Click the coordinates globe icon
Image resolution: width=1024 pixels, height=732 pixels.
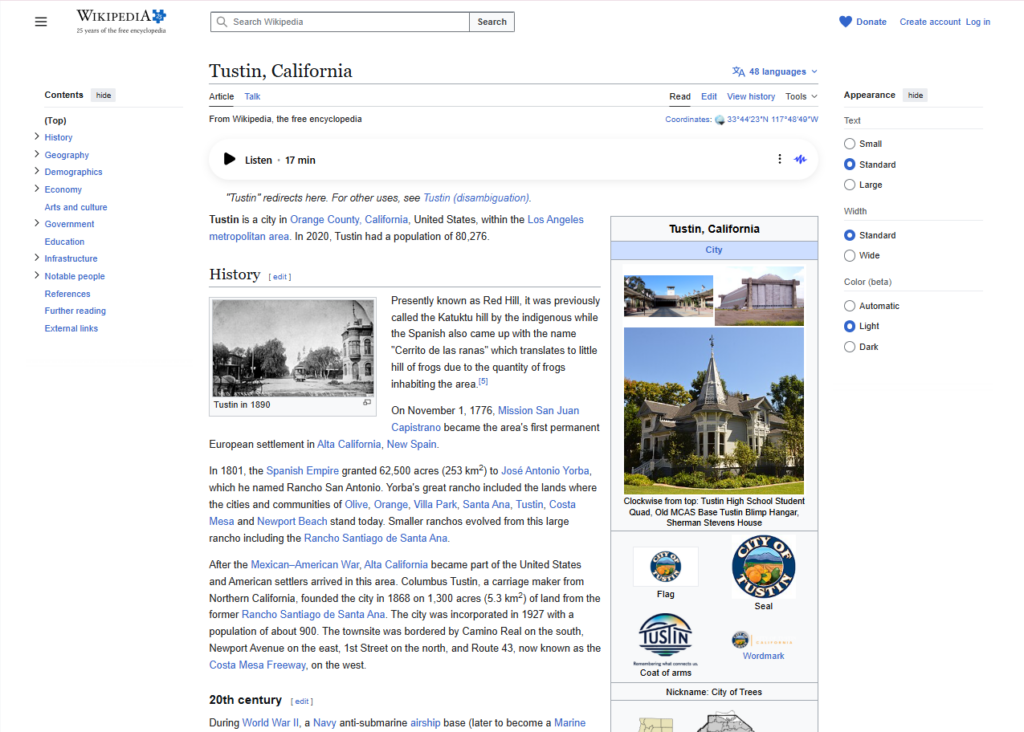tap(720, 119)
